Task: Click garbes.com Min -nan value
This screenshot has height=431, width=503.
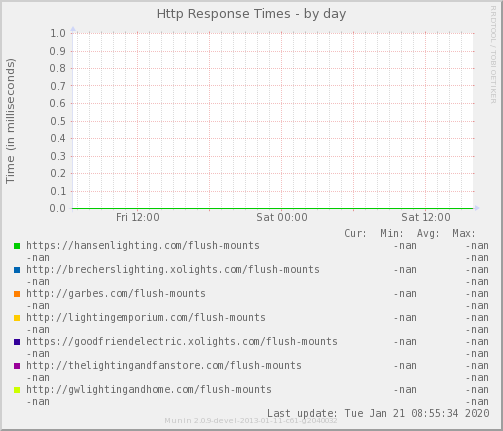Action: point(405,294)
